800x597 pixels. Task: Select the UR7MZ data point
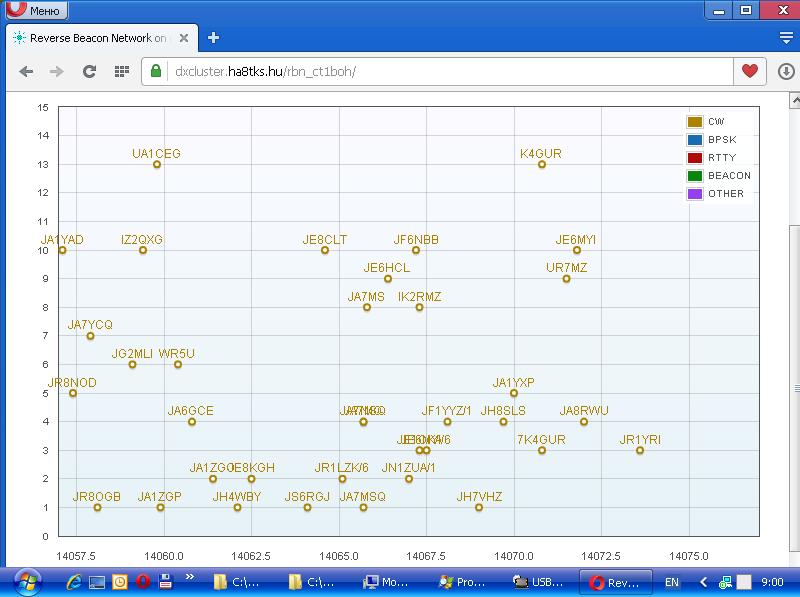(566, 279)
